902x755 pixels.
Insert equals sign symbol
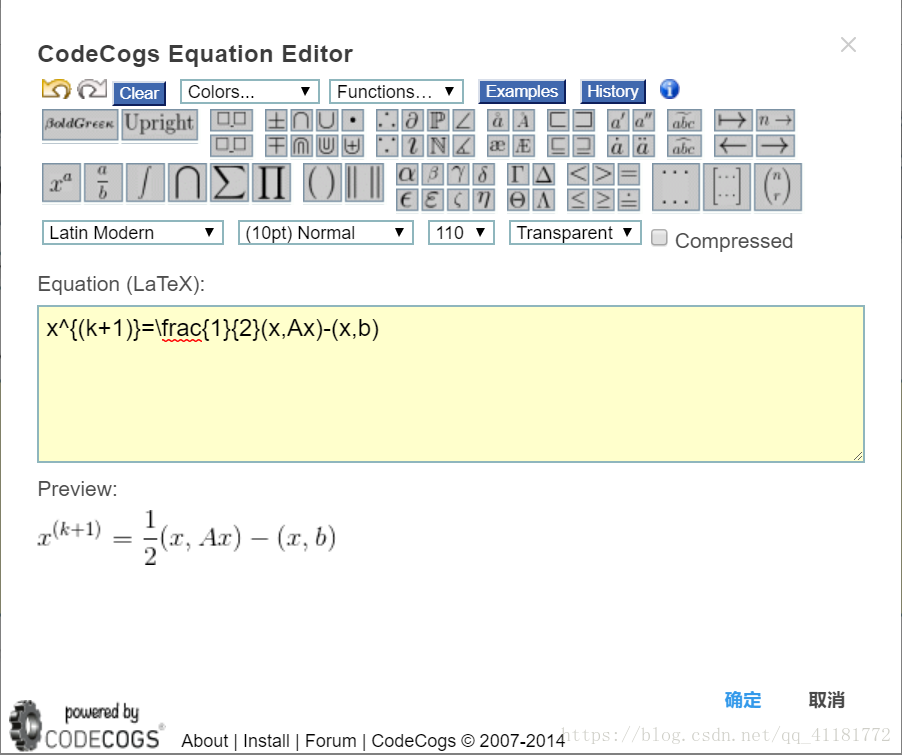[x=629, y=174]
